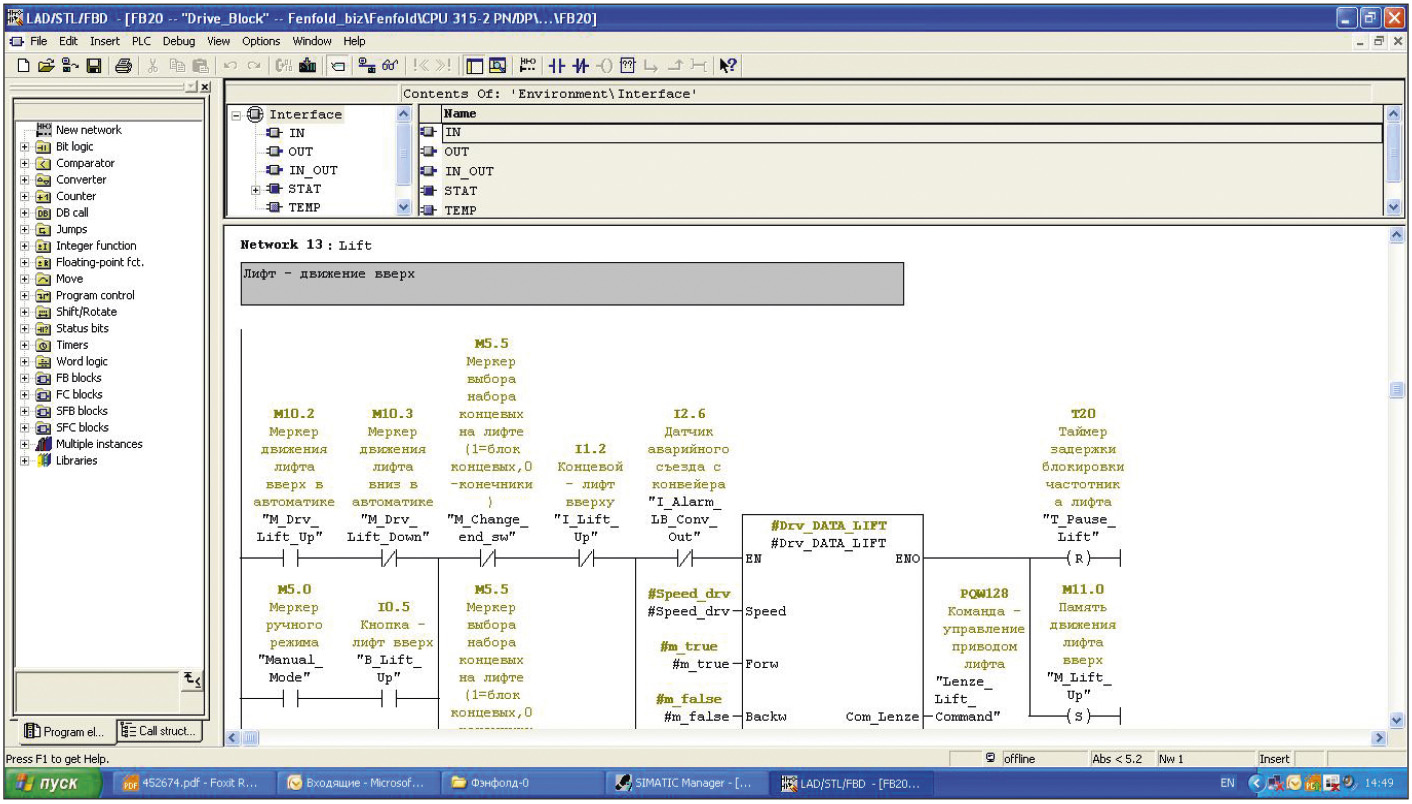
Task: Switch to the Call structure tab
Action: (x=159, y=731)
